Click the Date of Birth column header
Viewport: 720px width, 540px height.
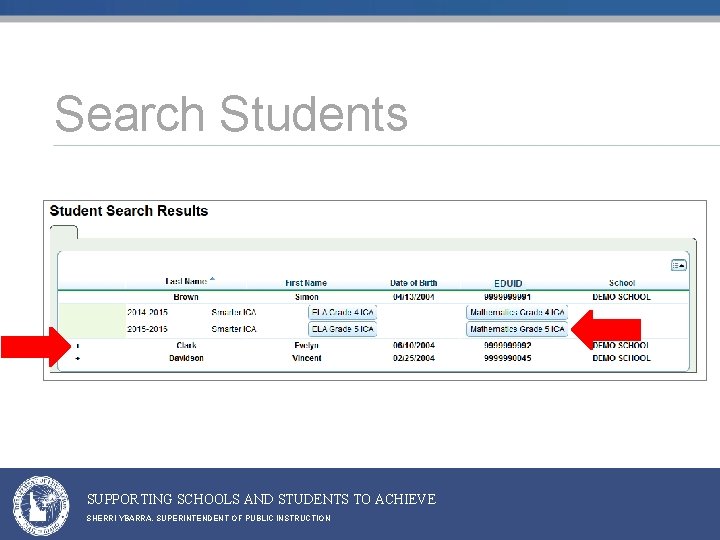413,283
